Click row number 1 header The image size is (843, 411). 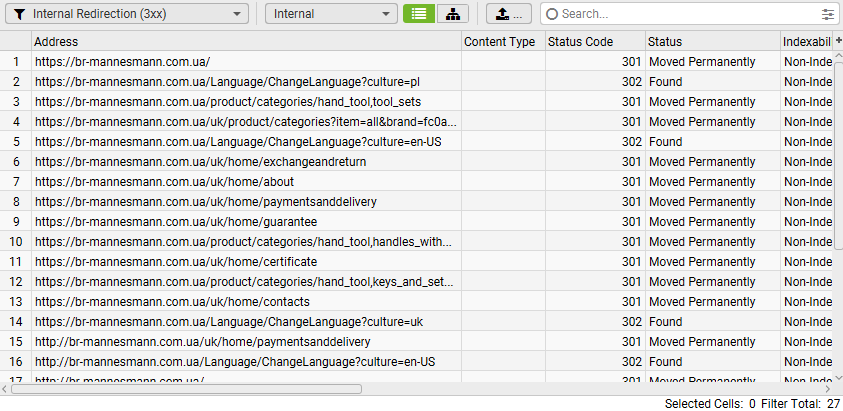click(x=16, y=62)
